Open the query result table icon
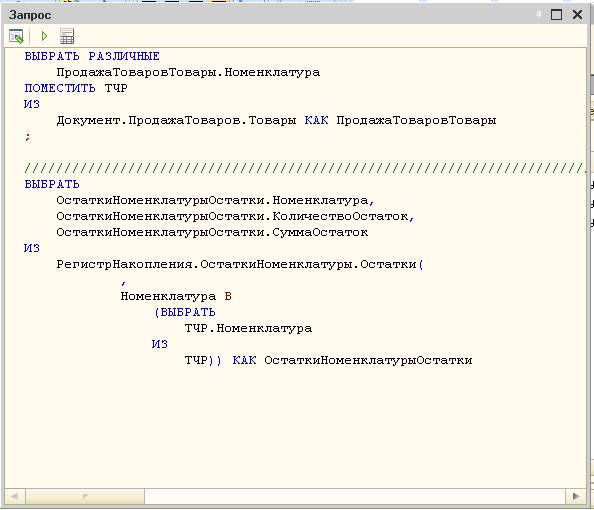 pos(67,36)
